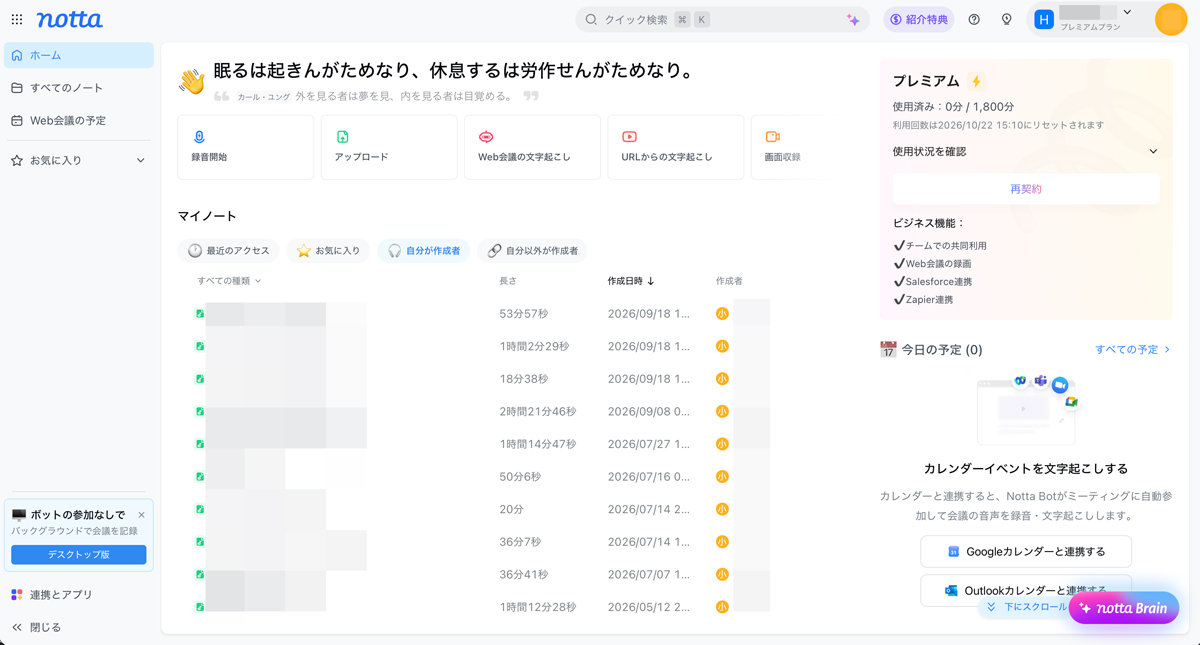This screenshot has height=645, width=1200.
Task: Launch the Notta Brain assistant
Action: click(1124, 608)
